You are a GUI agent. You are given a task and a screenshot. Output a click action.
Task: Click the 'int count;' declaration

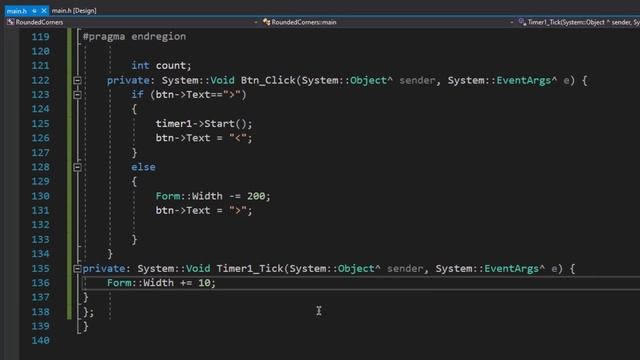tap(161, 66)
